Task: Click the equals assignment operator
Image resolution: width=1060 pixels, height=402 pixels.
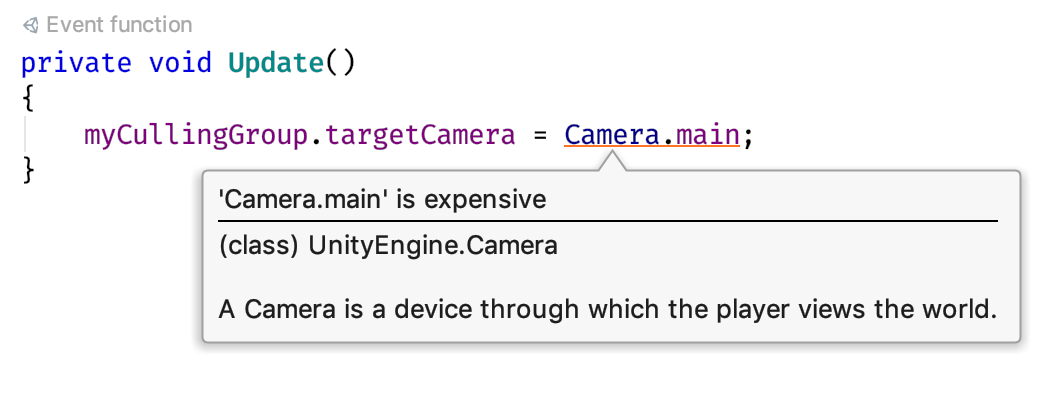Action: [x=539, y=136]
